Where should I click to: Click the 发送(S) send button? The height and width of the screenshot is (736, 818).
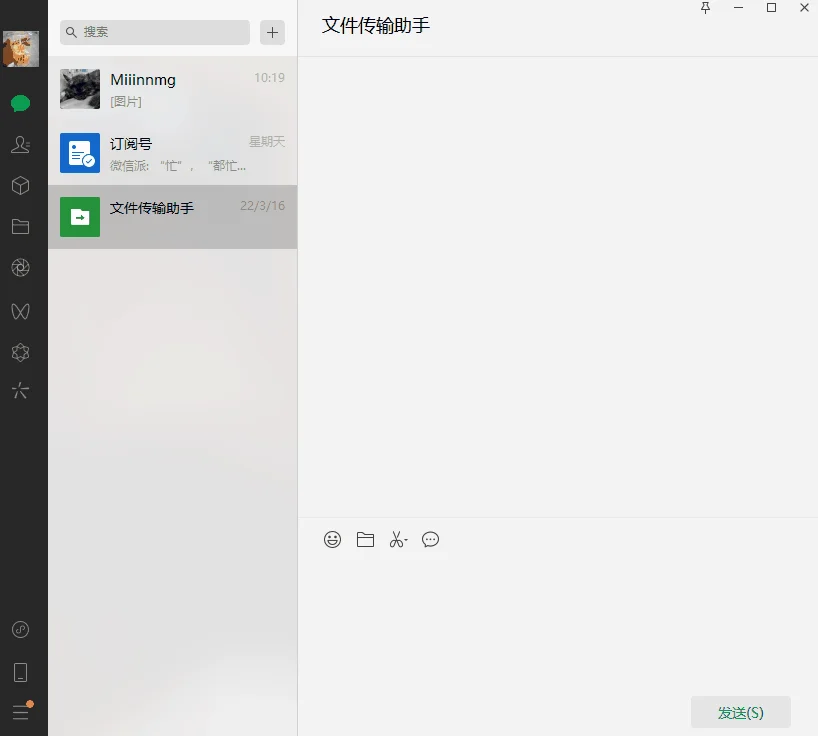coord(741,712)
